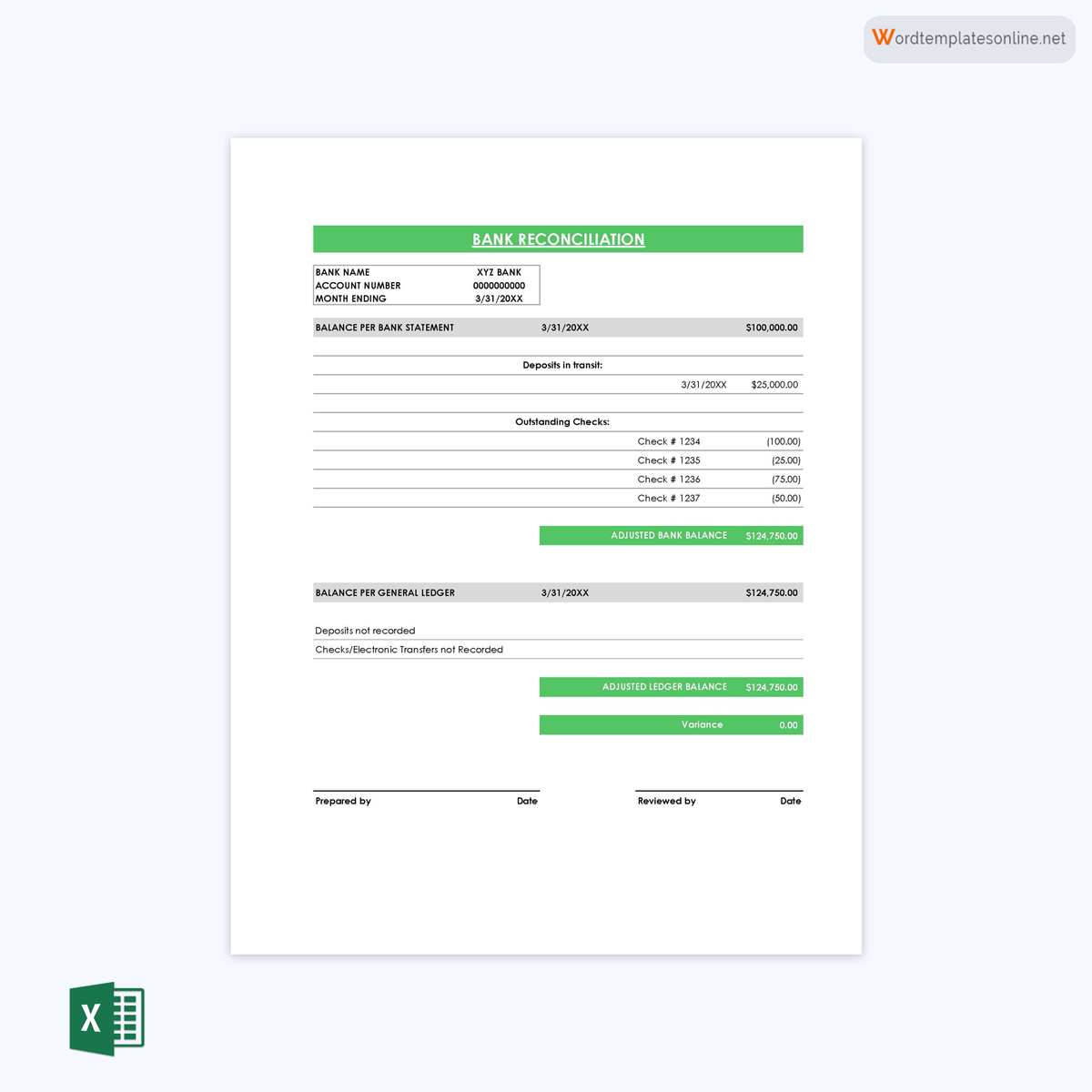The width and height of the screenshot is (1092, 1092).
Task: Click BALANCE PER BANK STATEMENT label
Action: coord(384,328)
